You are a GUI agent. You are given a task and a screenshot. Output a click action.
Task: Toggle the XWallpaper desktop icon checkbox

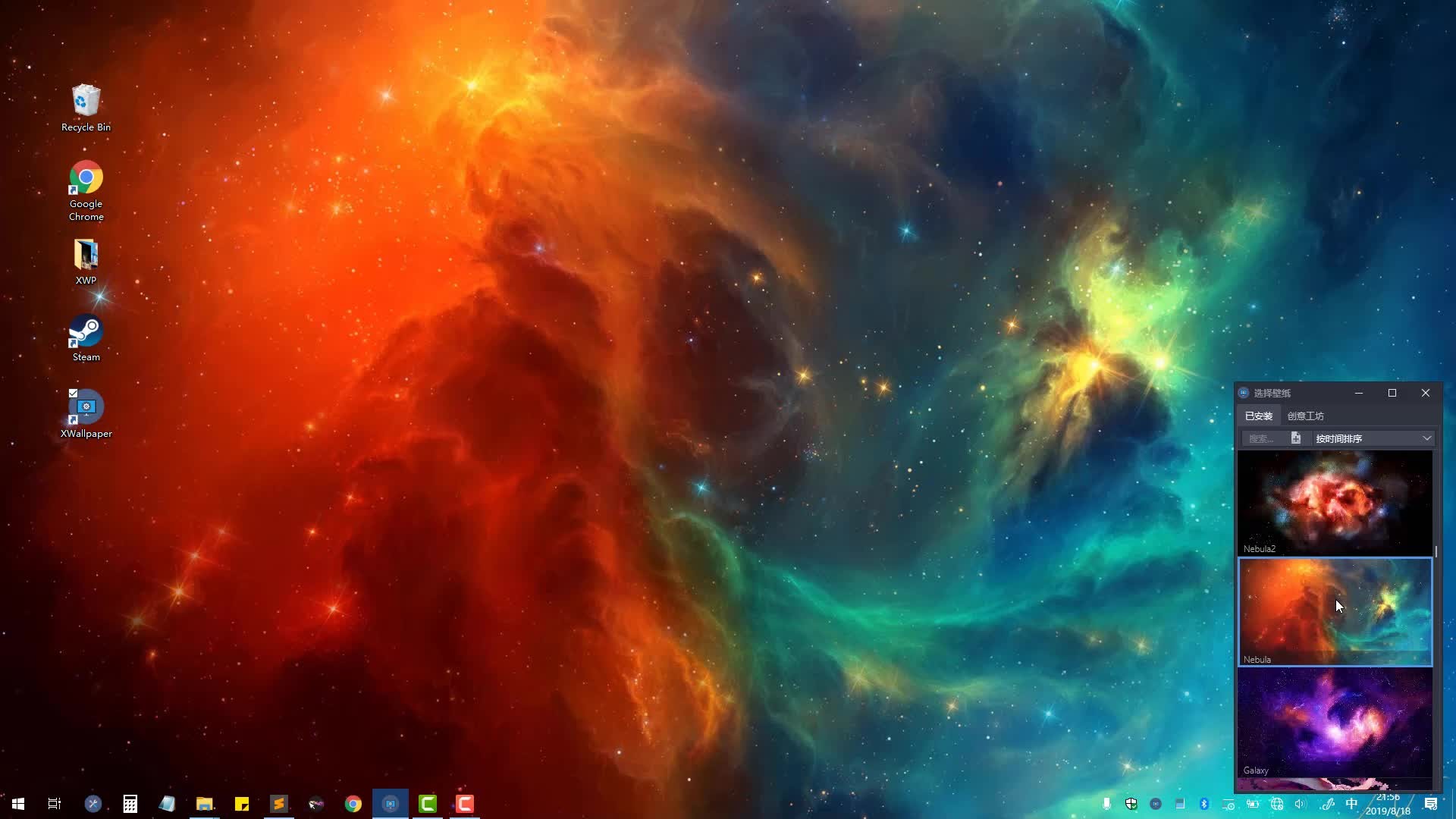click(73, 393)
